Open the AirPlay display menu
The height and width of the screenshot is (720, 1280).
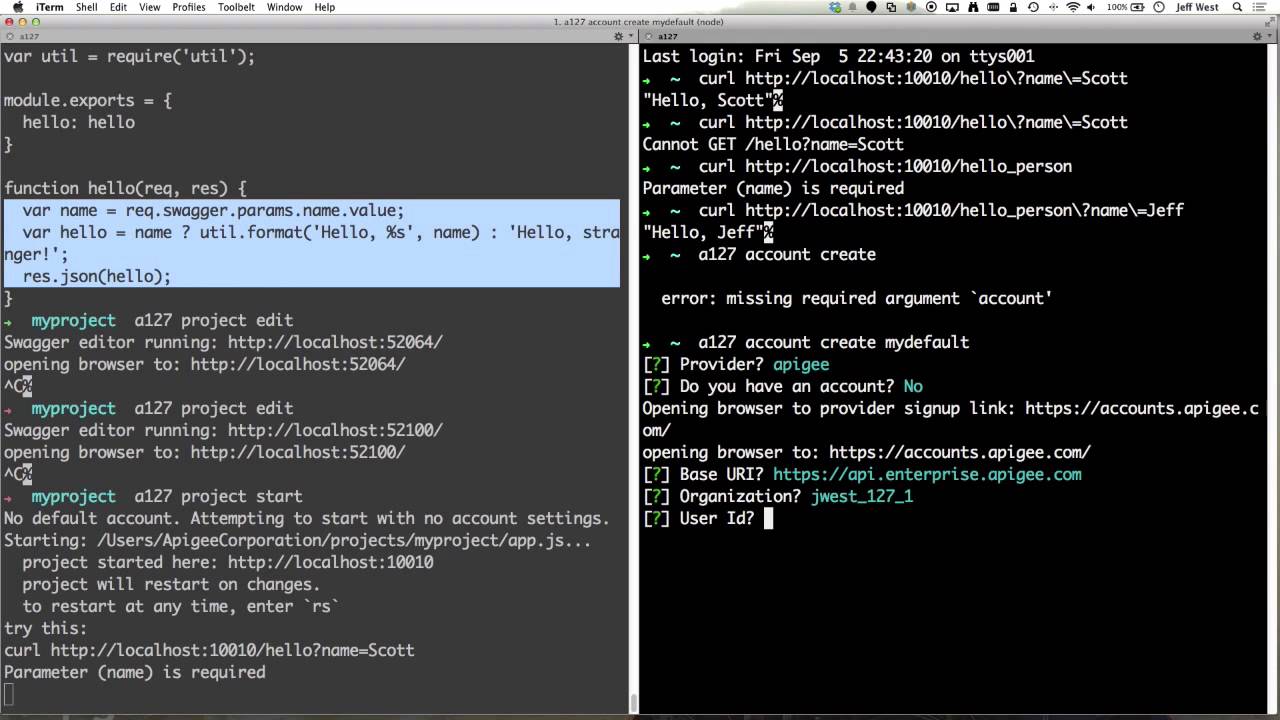952,7
